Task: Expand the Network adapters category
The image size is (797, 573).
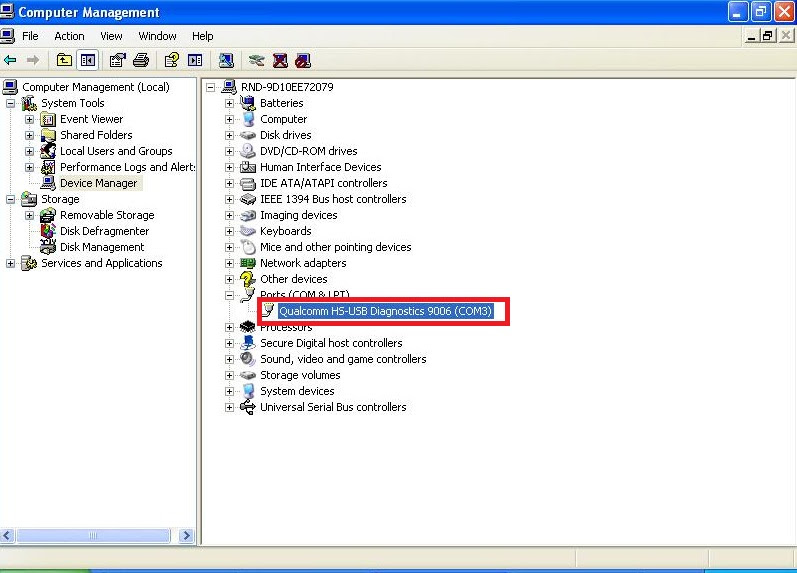Action: [x=229, y=263]
